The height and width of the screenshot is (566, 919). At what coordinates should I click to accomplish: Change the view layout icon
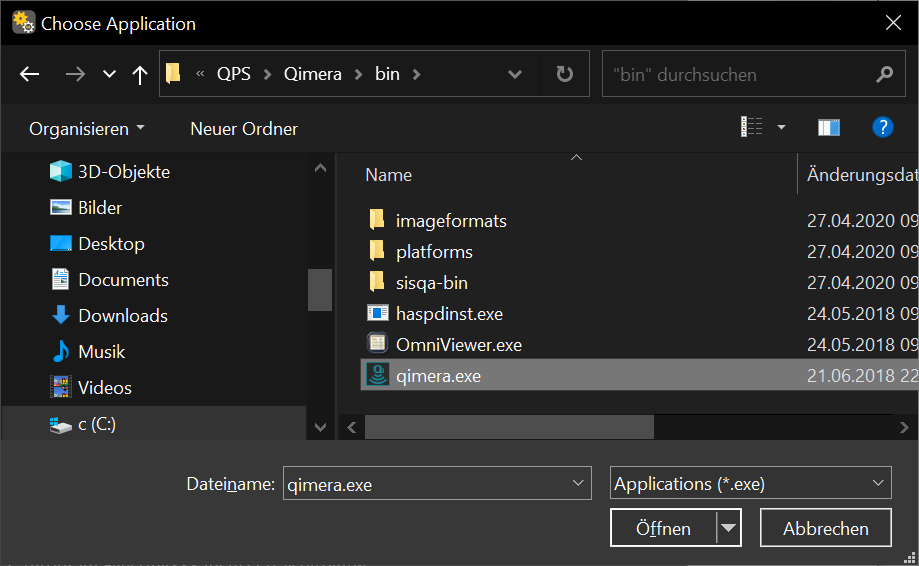tap(751, 127)
